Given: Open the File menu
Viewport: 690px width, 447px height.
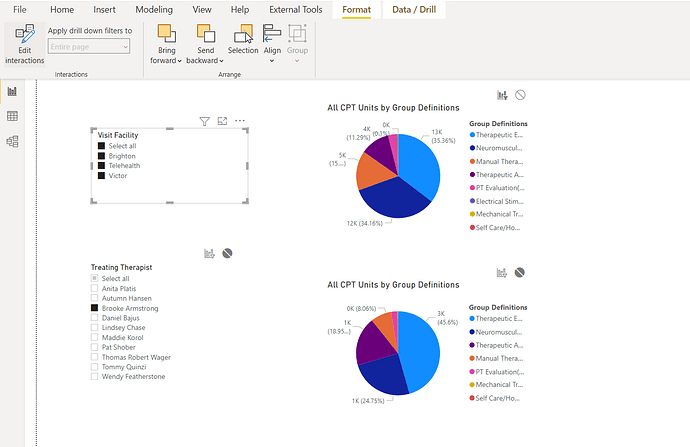Looking at the screenshot, I should [20, 10].
